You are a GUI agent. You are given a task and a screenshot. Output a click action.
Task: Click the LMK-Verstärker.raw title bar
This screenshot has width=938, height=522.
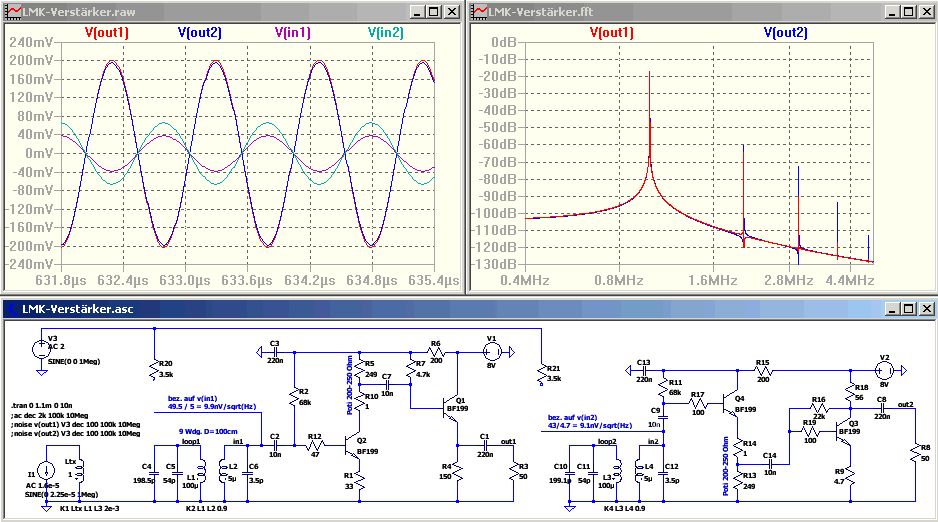(232, 11)
